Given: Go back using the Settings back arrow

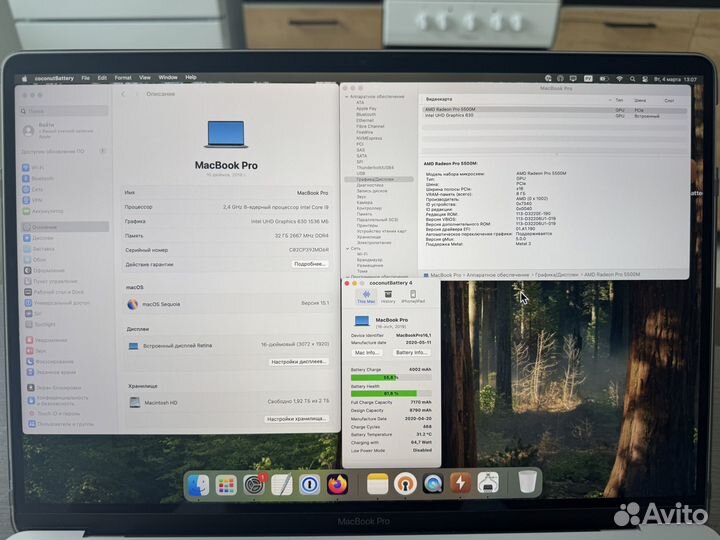Looking at the screenshot, I should point(123,94).
